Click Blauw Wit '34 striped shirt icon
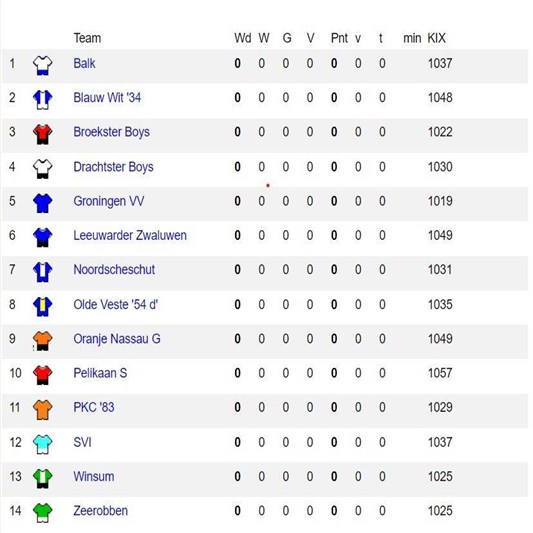This screenshot has width=533, height=533. point(42,100)
